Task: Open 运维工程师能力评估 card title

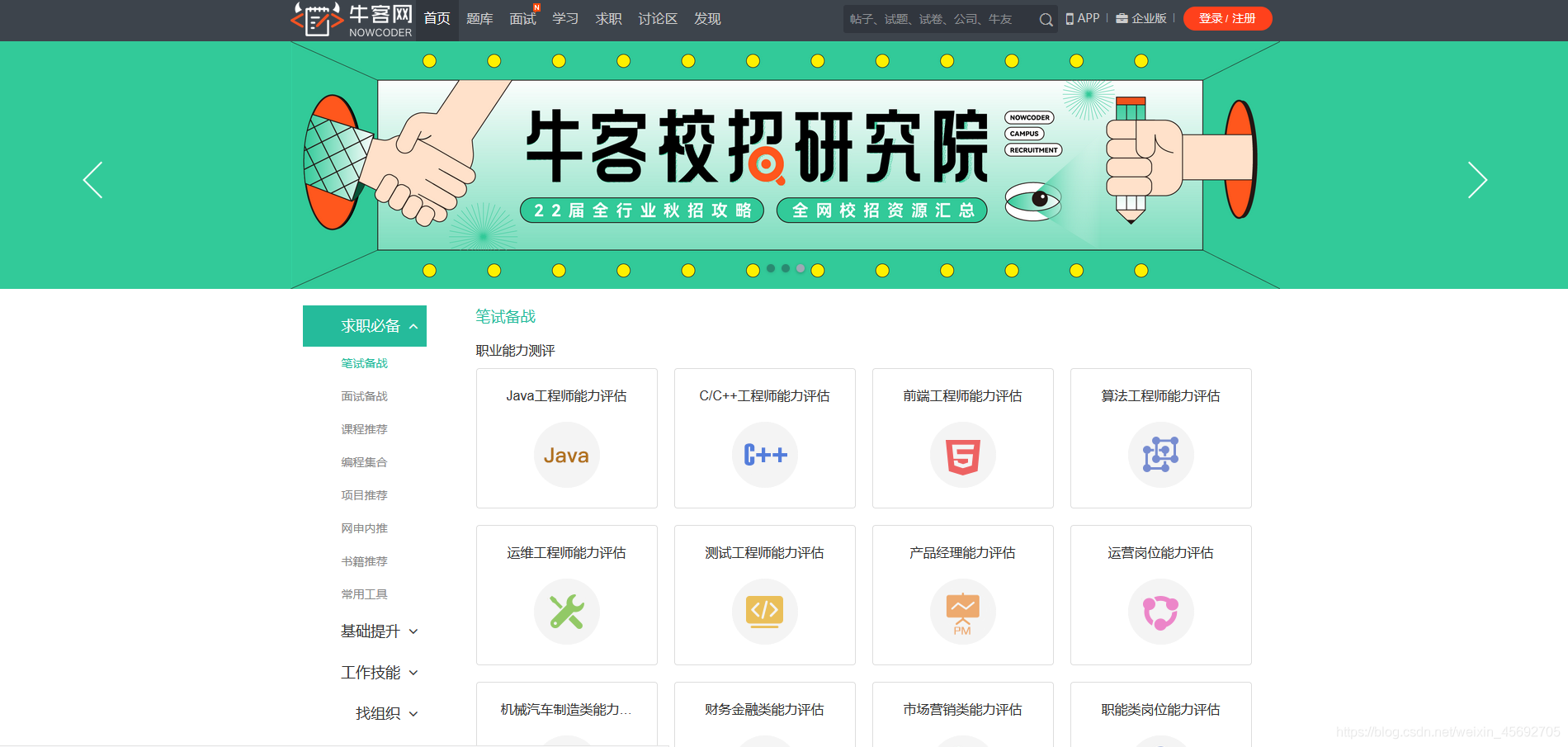Action: [566, 553]
